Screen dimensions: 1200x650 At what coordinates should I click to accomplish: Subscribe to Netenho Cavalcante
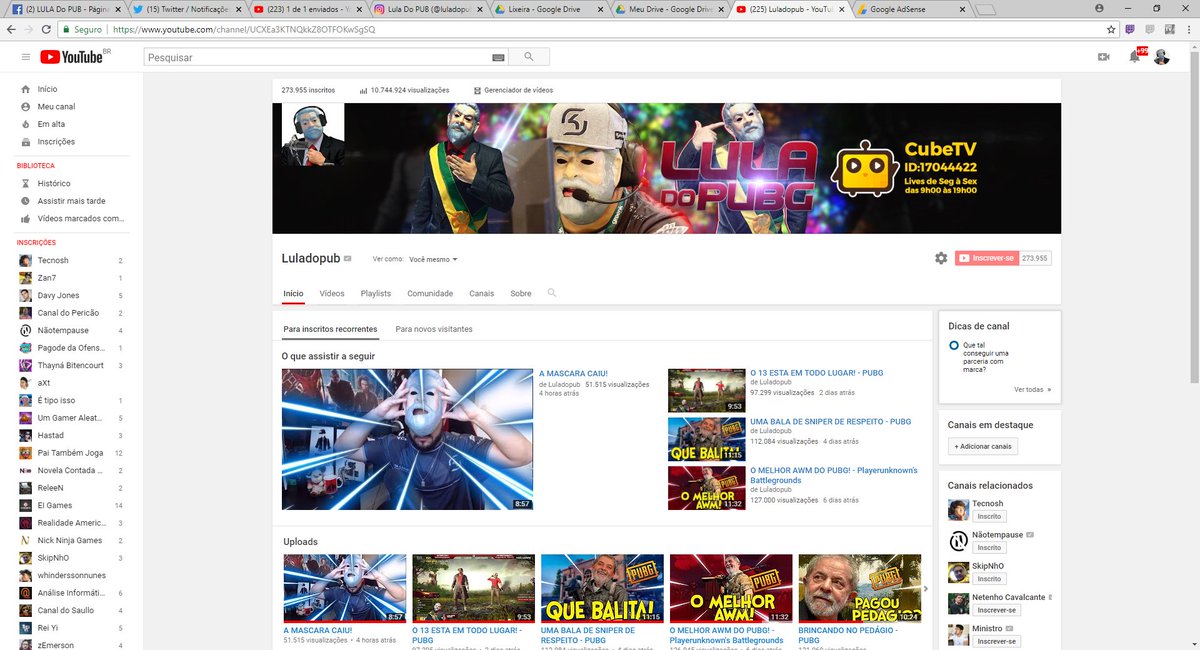point(996,609)
